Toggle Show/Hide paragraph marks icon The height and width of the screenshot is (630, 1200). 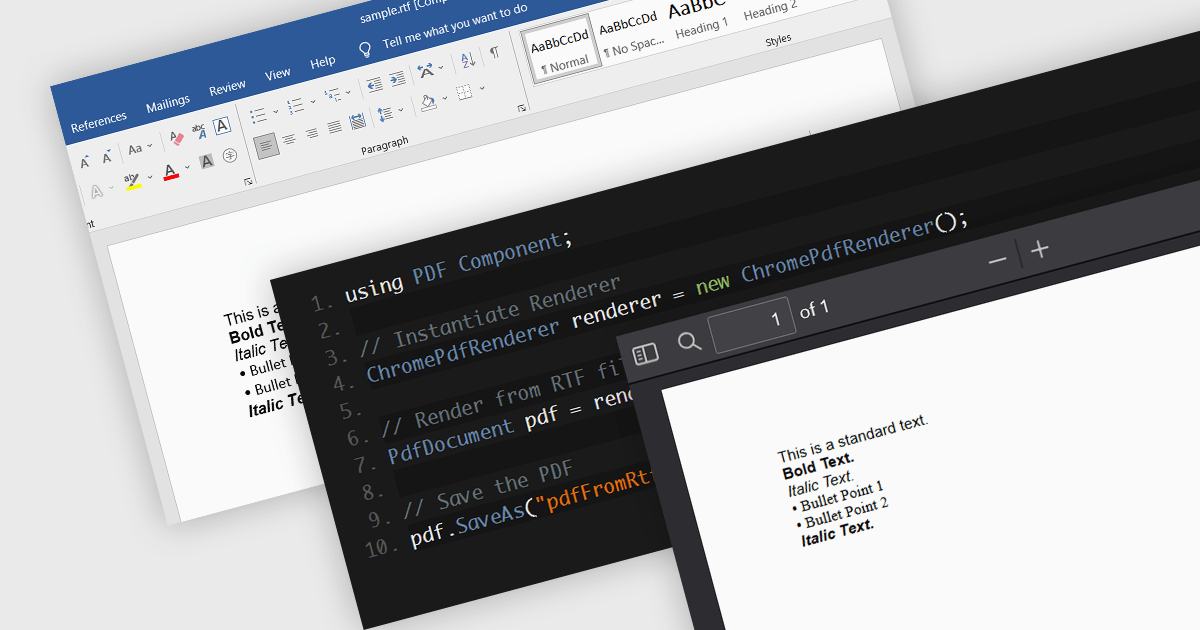(x=495, y=53)
